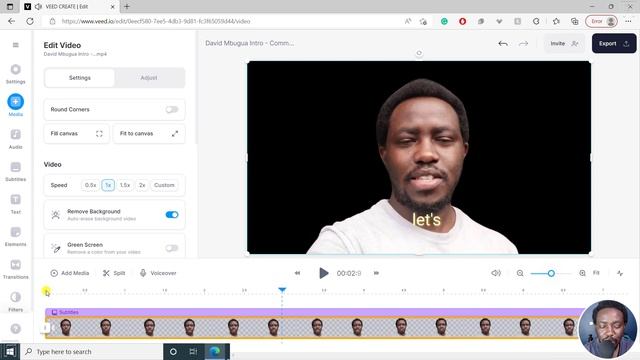
Task: Adjust the timeline zoom slider
Action: [551, 273]
